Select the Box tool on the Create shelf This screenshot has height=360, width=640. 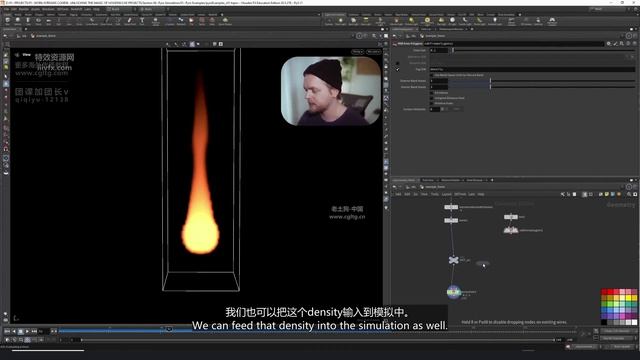coord(7,21)
